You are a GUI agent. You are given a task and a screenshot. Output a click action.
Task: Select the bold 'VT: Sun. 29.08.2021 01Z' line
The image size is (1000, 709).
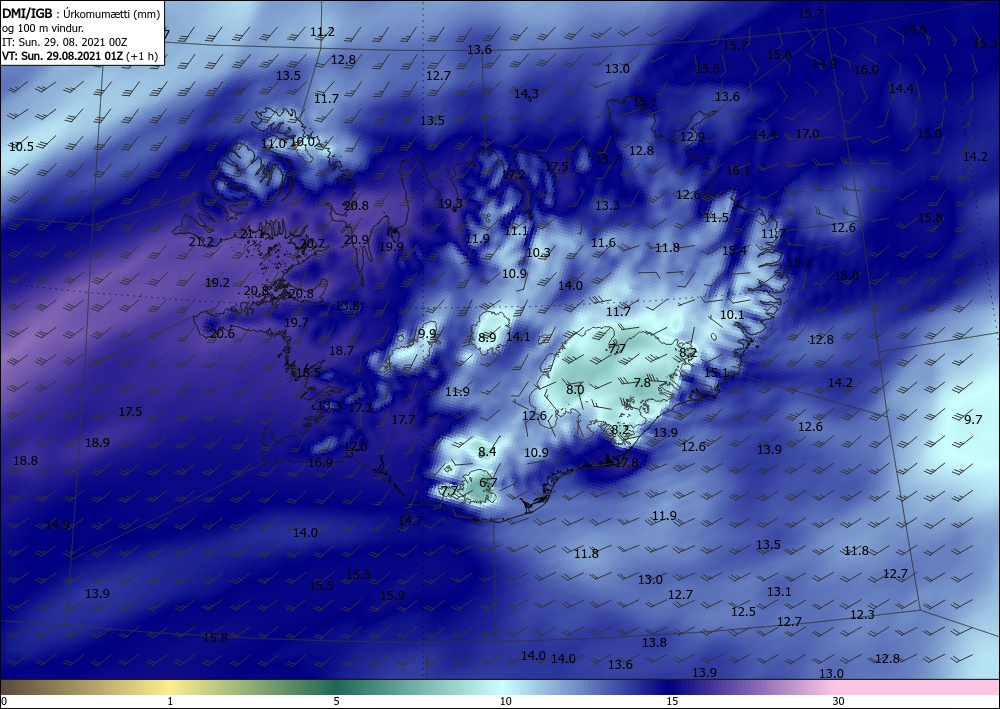(x=62, y=56)
